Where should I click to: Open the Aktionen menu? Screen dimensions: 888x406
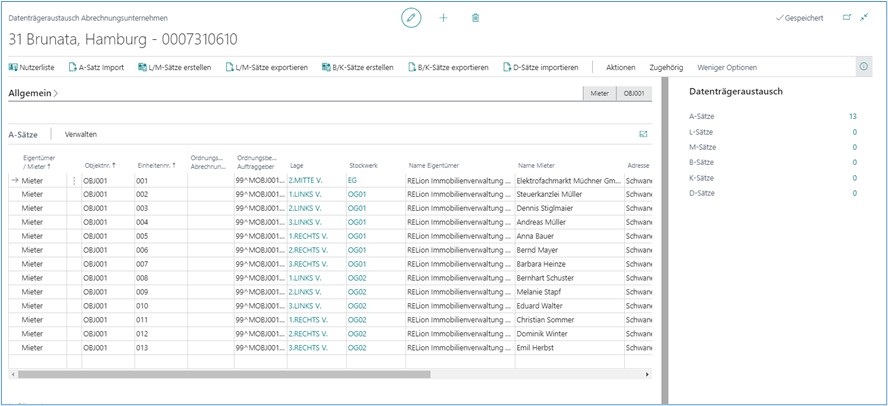pyautogui.click(x=620, y=67)
